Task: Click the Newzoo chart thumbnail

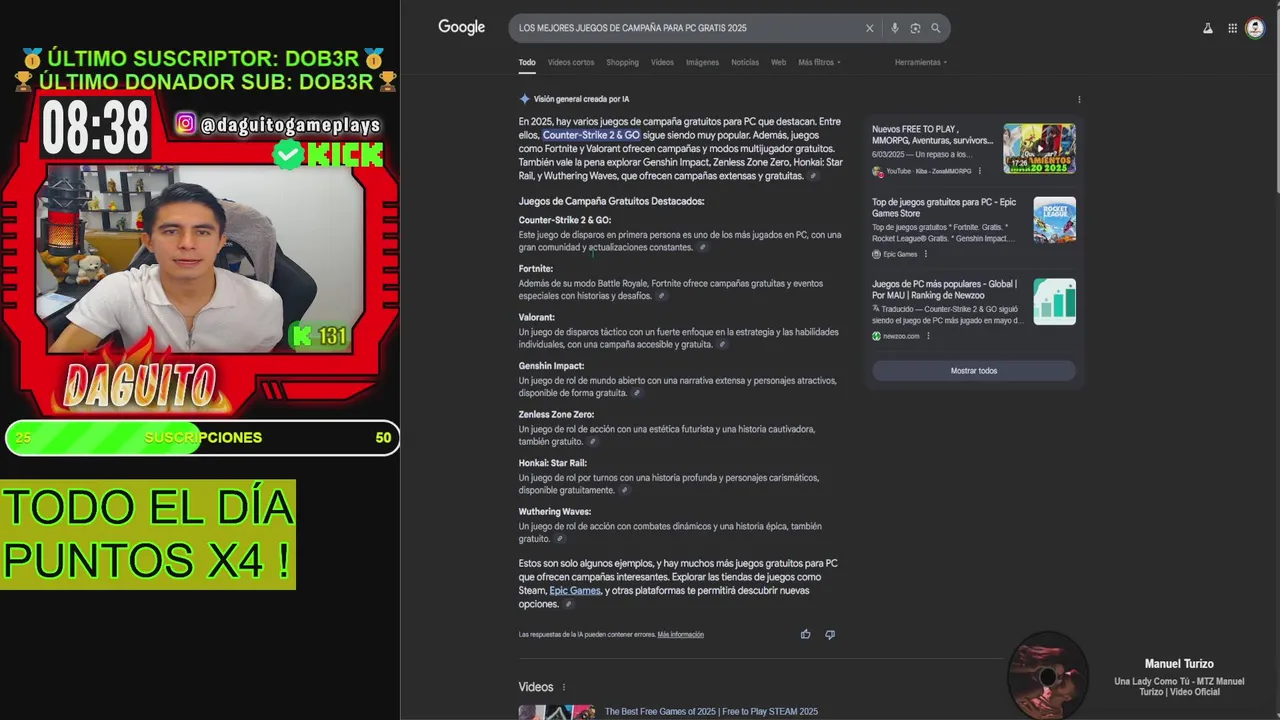Action: pos(1054,301)
